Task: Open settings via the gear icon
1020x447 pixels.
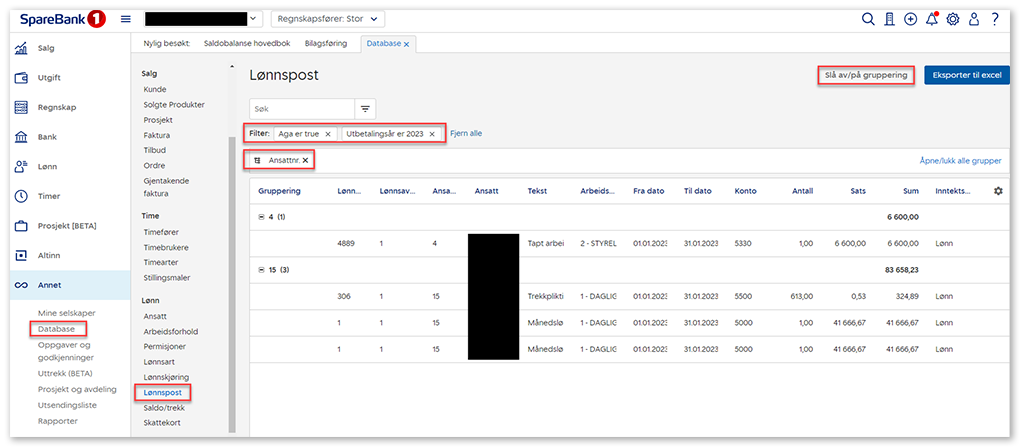Action: (953, 19)
